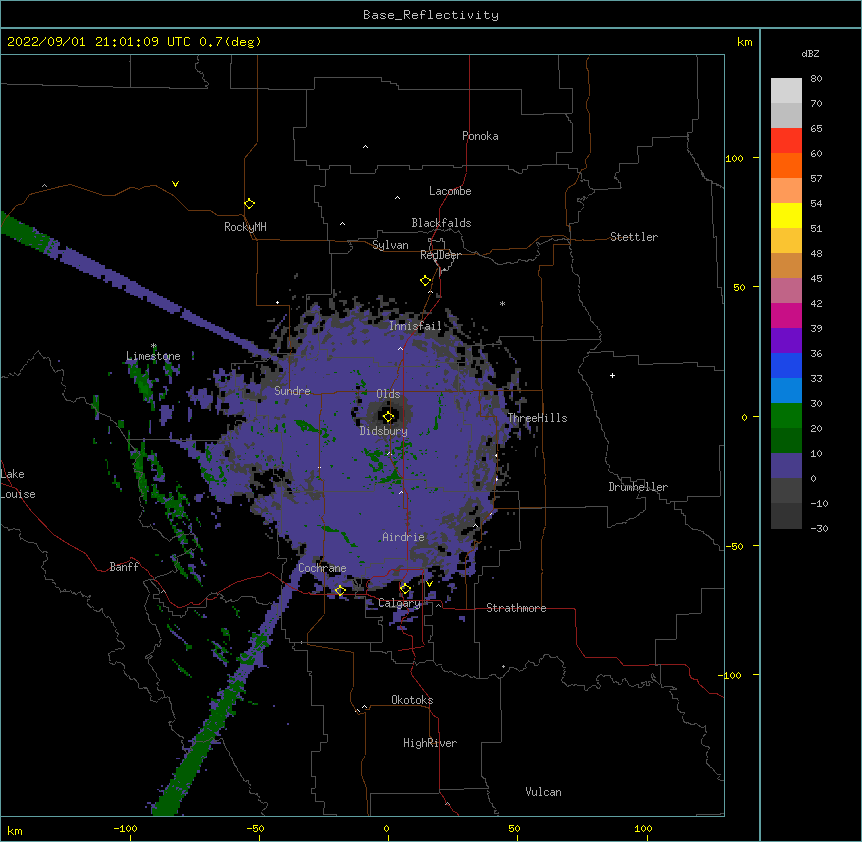Click the RockyMH label

[x=245, y=227]
